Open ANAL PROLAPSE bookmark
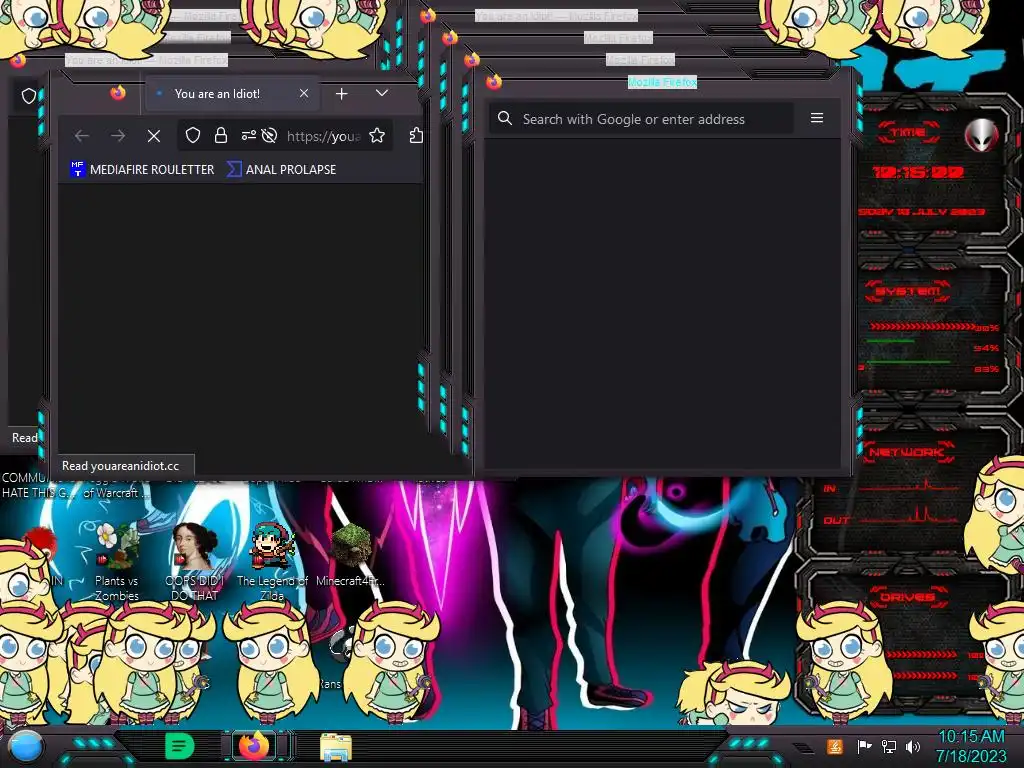Screen dimensions: 1024x768 click(281, 169)
